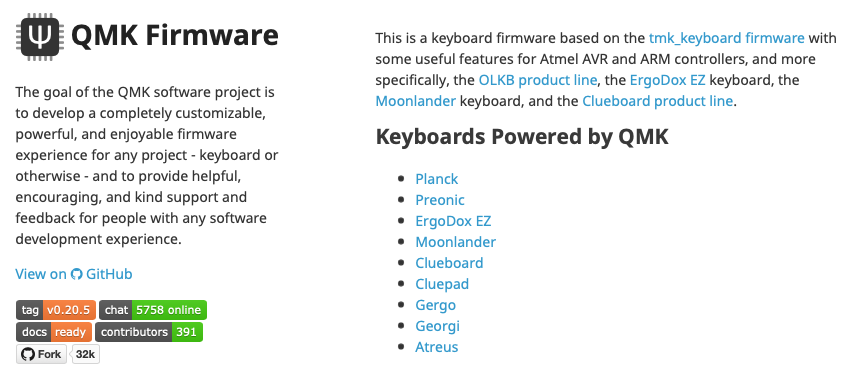
Task: Open the Georgi keyboard link
Action: (x=437, y=326)
